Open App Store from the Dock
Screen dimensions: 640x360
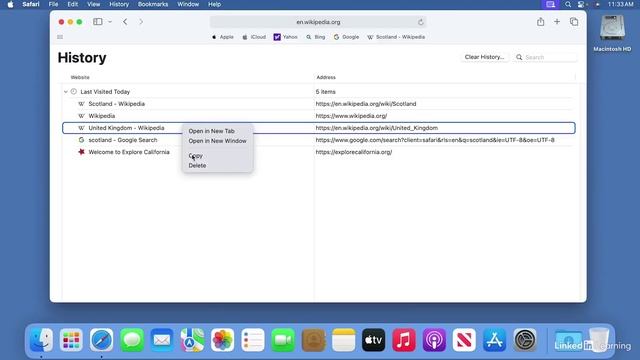(494, 340)
